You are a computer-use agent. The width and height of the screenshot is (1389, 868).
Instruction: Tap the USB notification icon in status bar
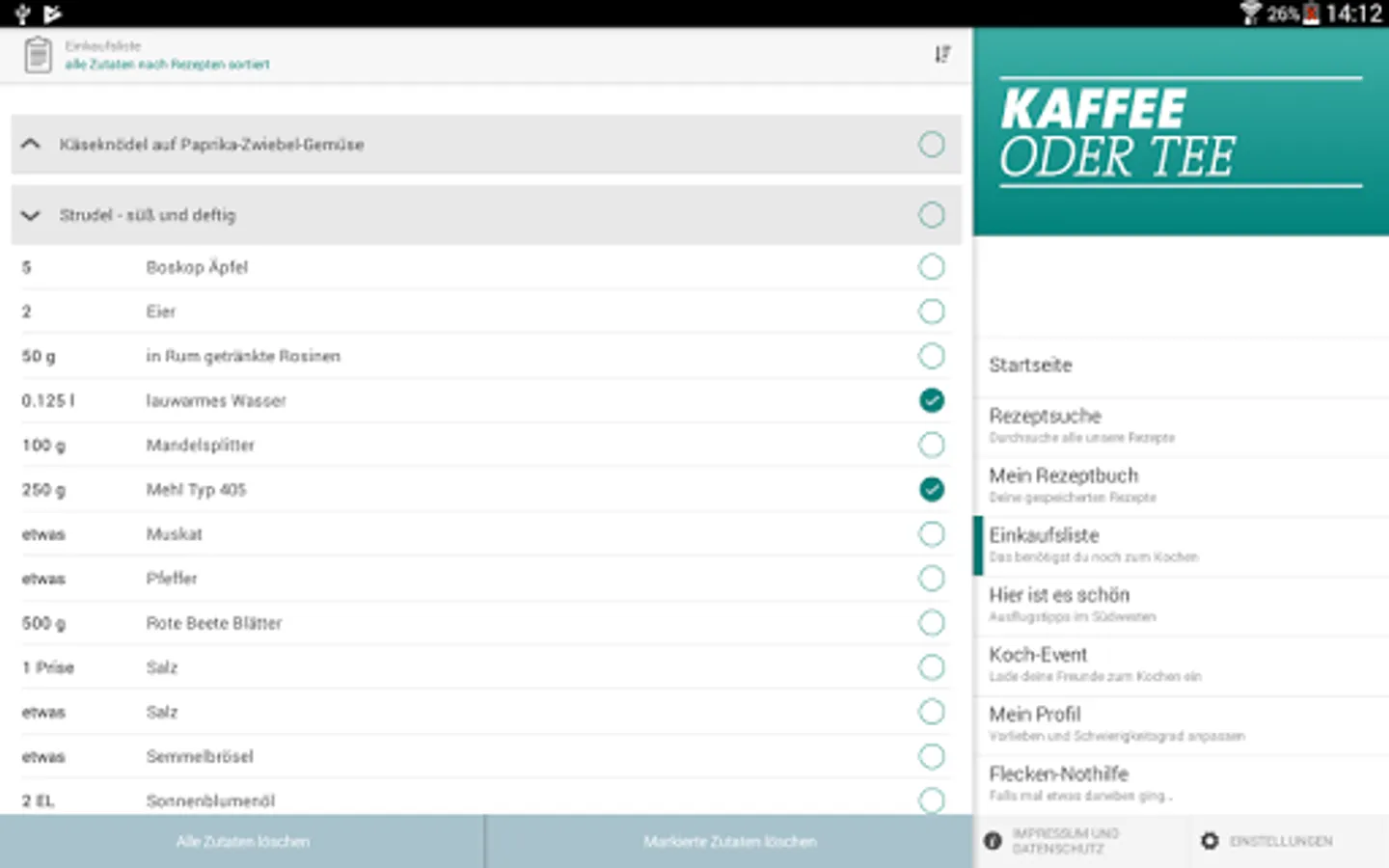click(22, 14)
